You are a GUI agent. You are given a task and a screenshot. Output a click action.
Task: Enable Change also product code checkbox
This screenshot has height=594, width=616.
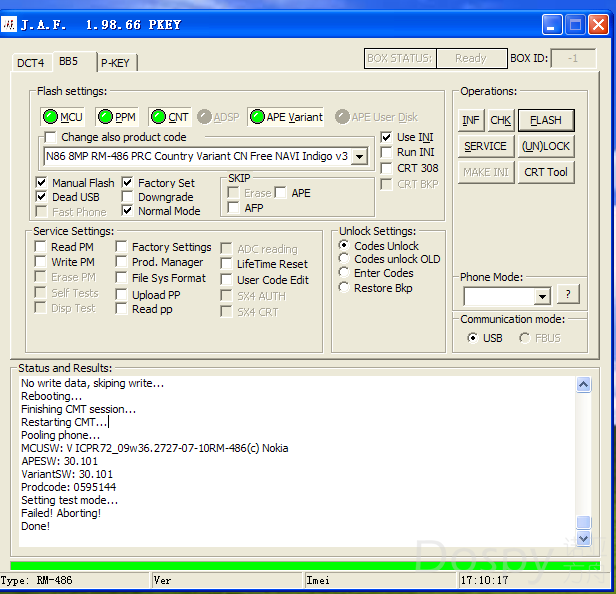coord(51,137)
